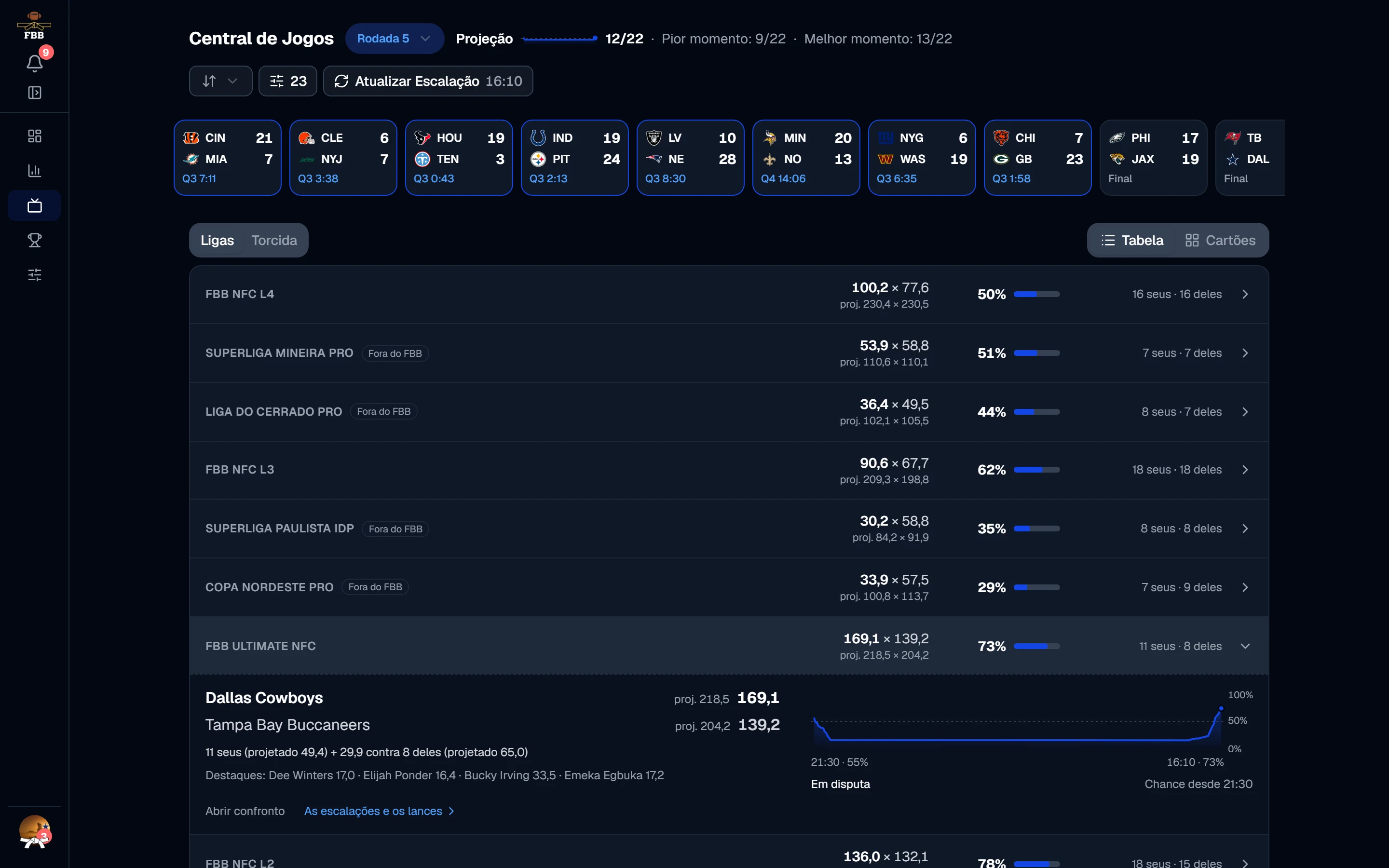Open the bar chart statistics icon
The height and width of the screenshot is (868, 1389).
tap(34, 171)
